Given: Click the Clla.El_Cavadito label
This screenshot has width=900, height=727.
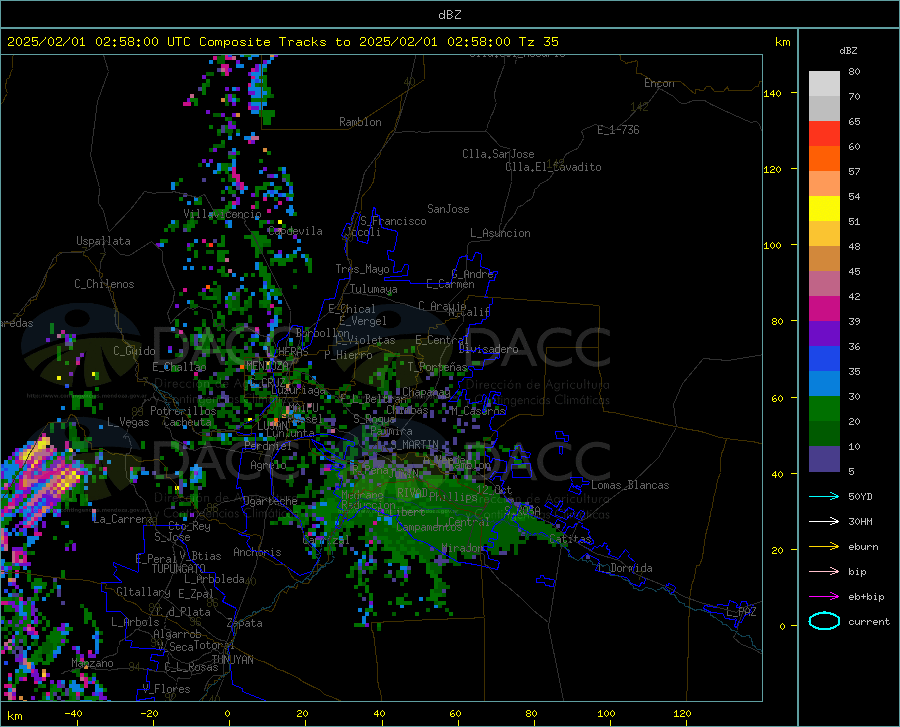Looking at the screenshot, I should (553, 167).
